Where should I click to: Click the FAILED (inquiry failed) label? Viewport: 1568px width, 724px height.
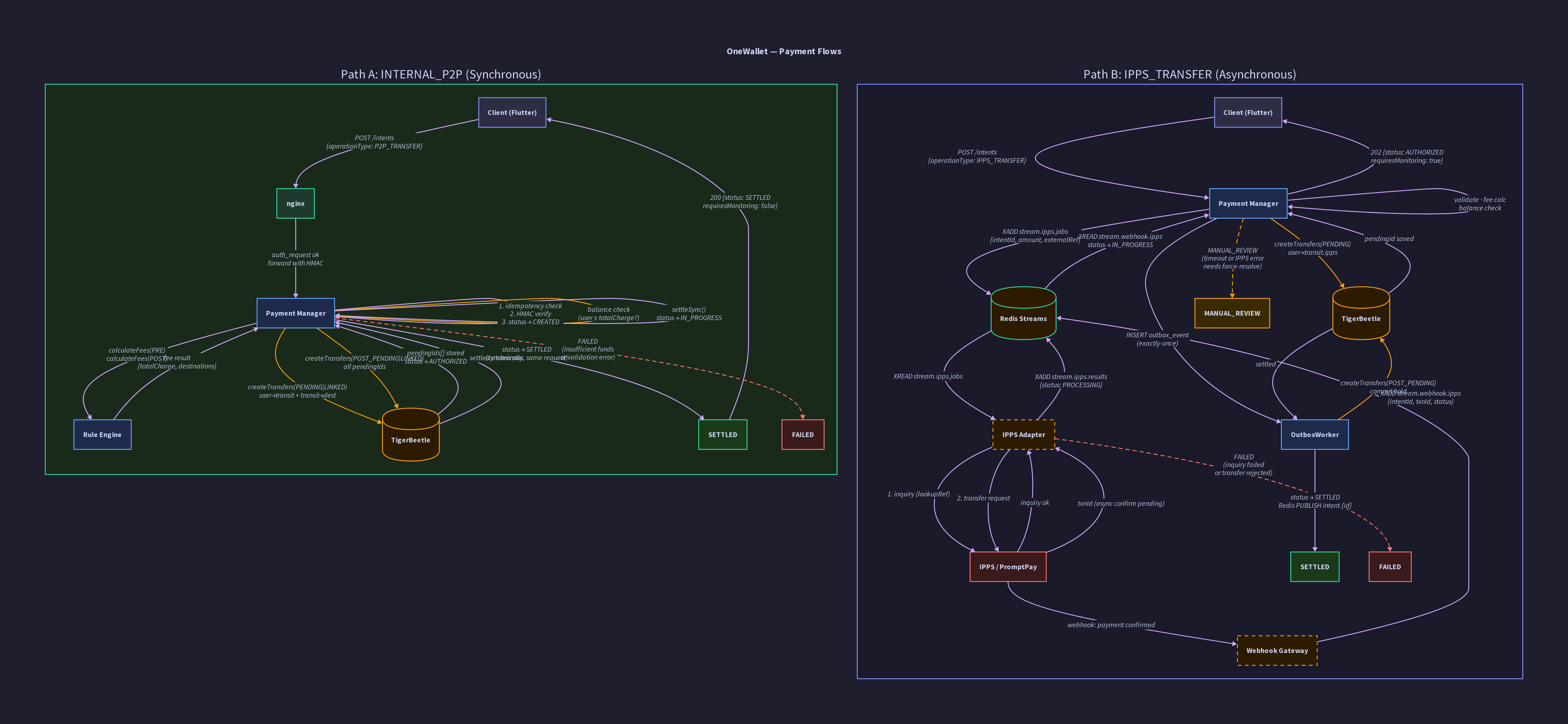click(1244, 465)
